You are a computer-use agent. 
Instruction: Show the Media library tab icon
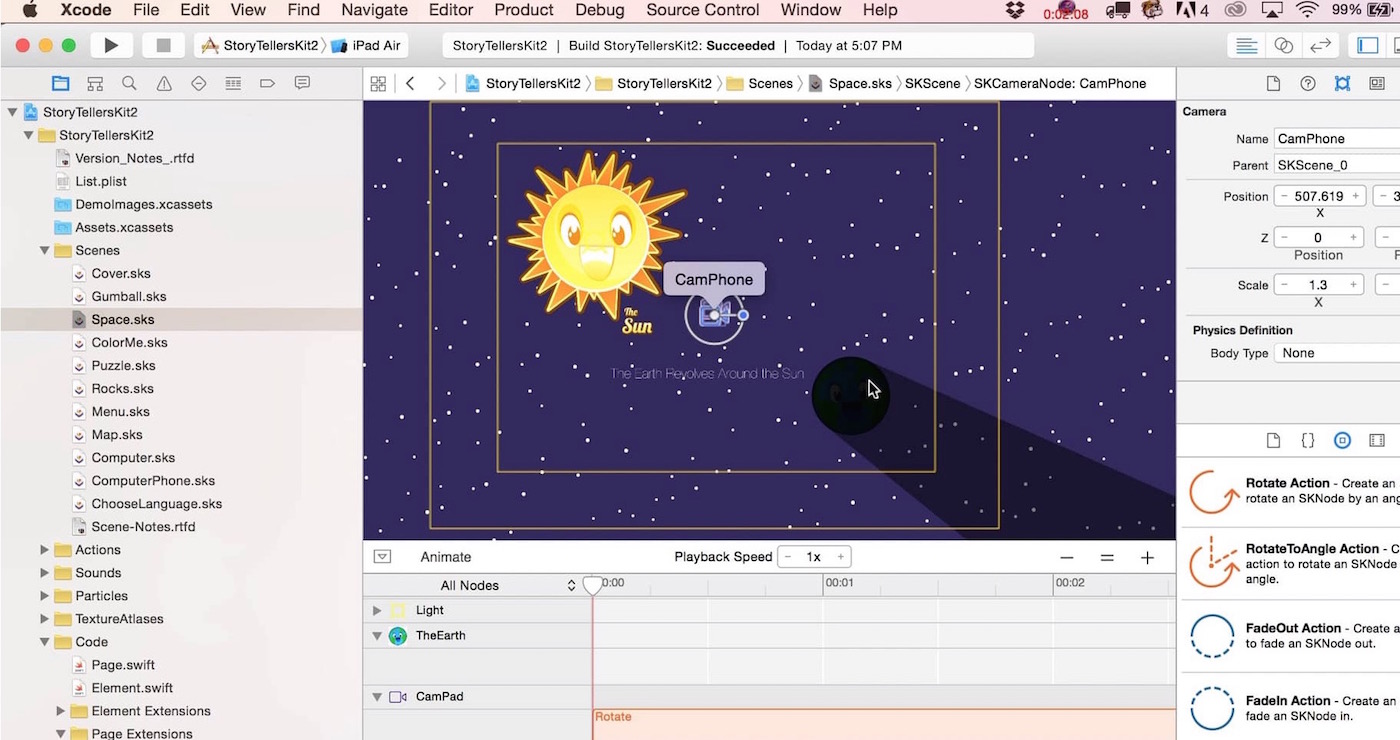(x=1377, y=440)
